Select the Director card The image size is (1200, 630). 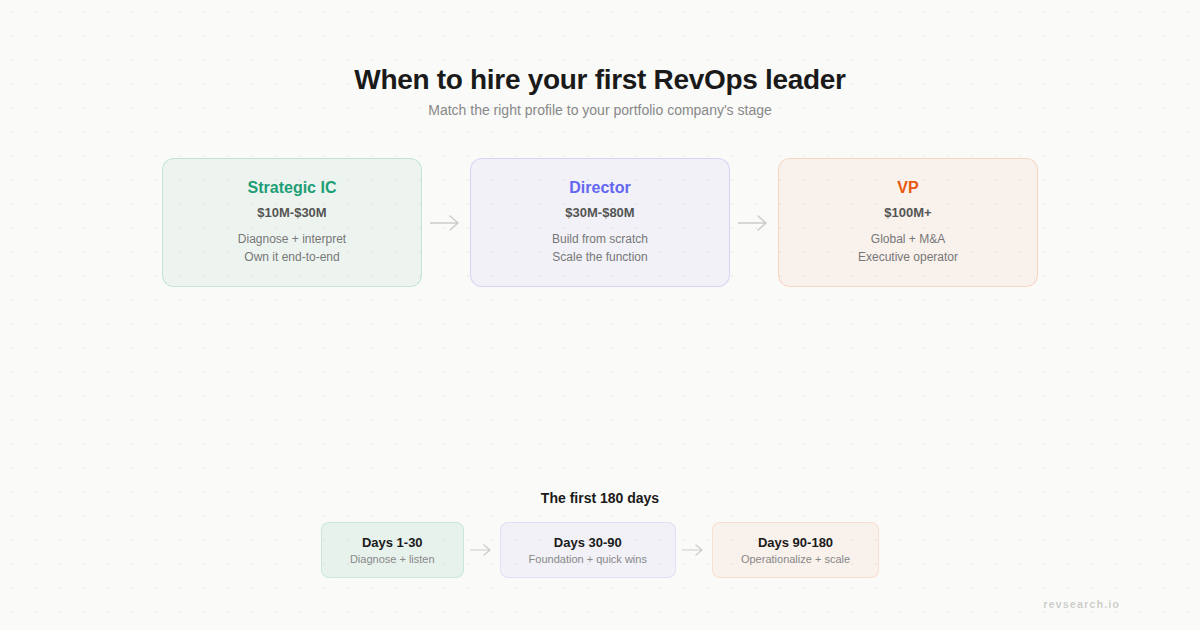coord(599,222)
